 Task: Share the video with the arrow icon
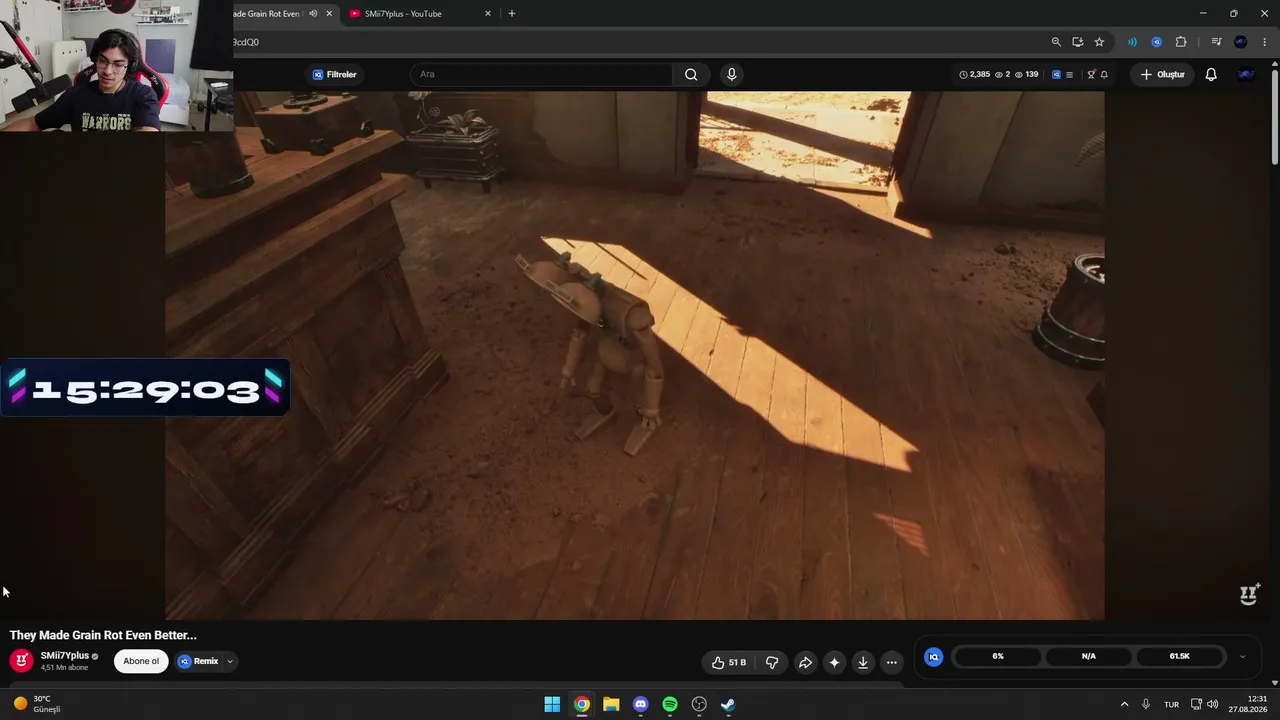805,662
